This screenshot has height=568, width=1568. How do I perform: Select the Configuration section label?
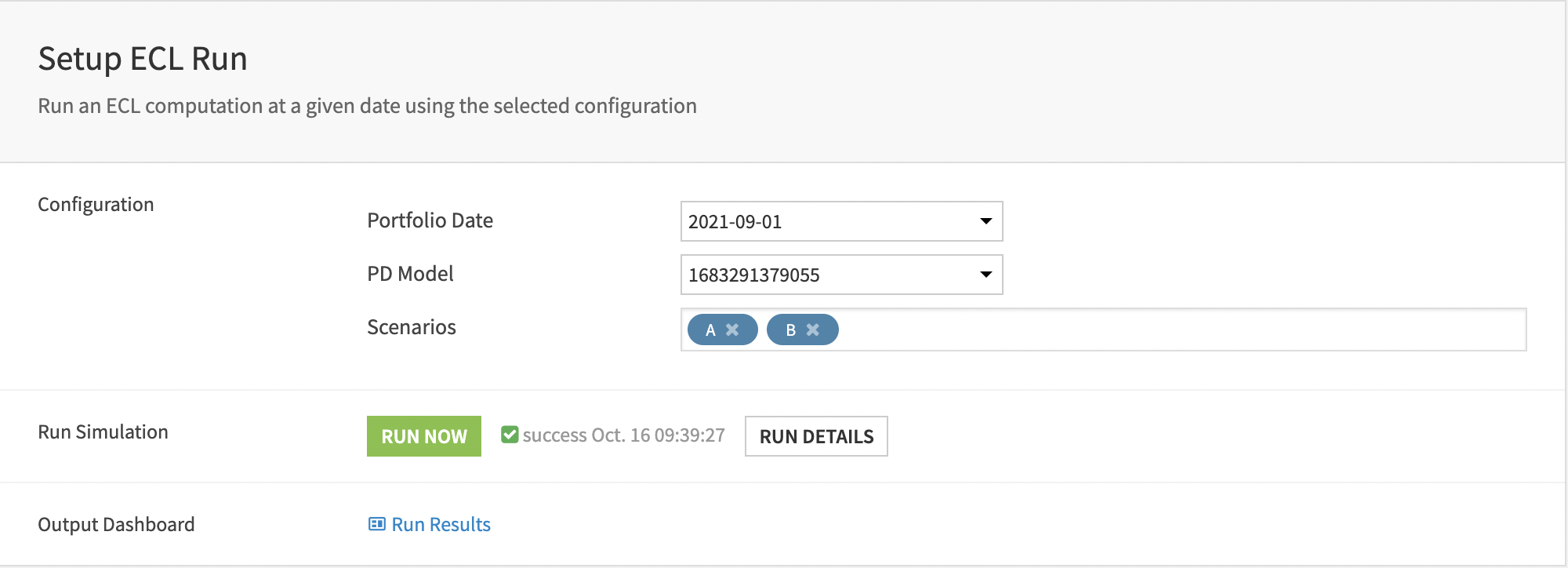(96, 204)
